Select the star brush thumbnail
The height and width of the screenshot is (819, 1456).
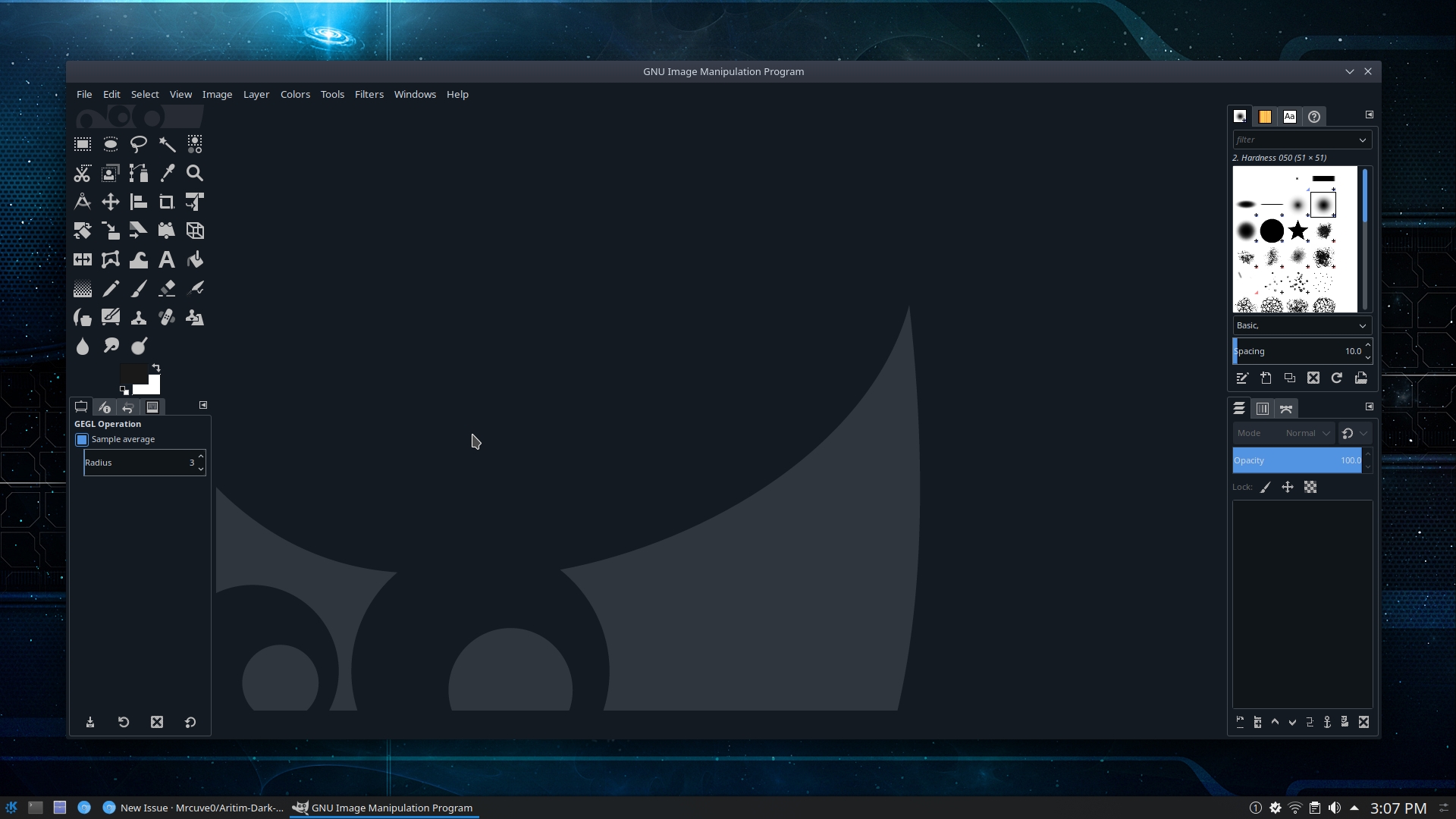(x=1298, y=231)
